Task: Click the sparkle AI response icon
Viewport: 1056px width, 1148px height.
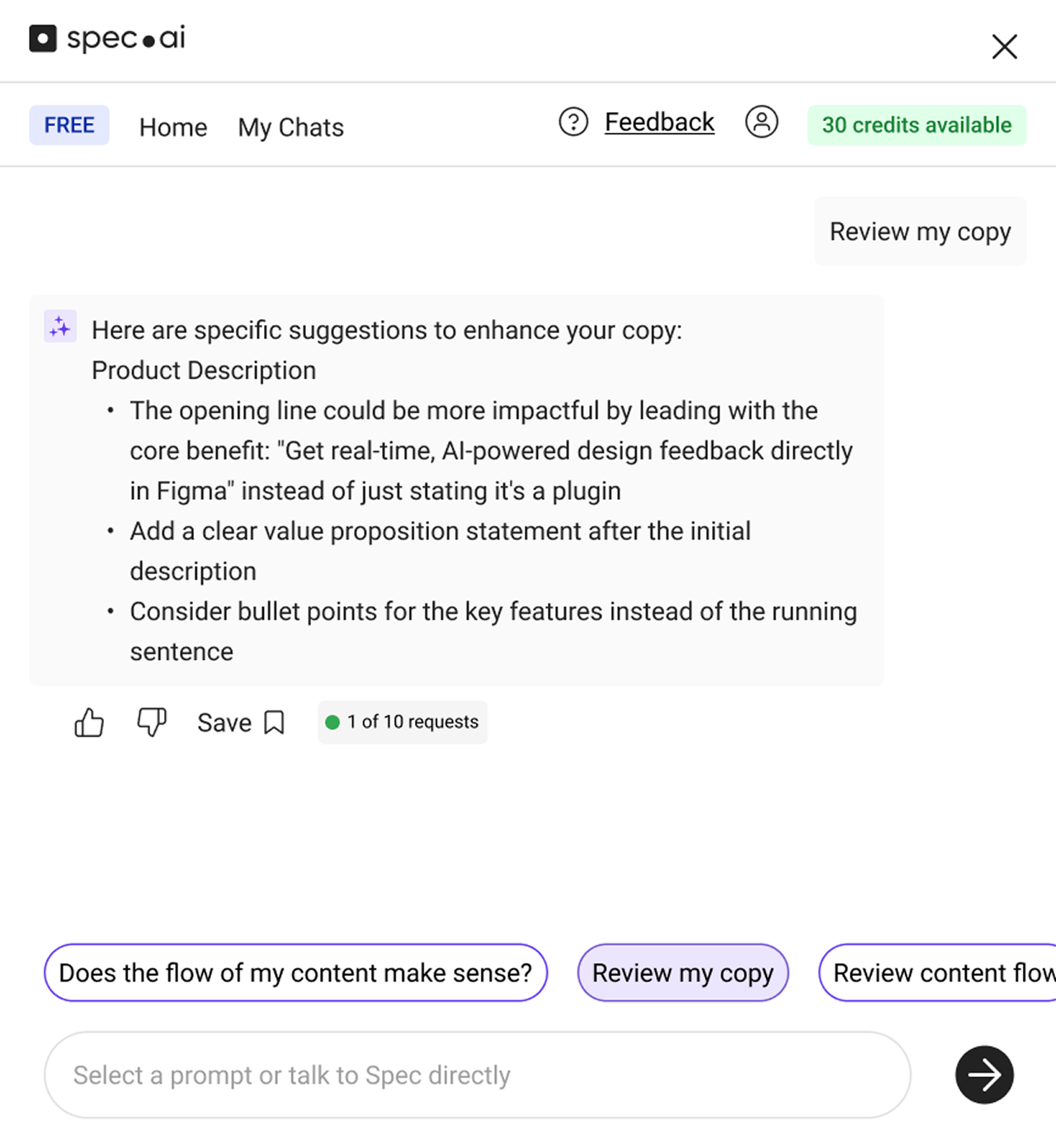Action: pos(60,327)
